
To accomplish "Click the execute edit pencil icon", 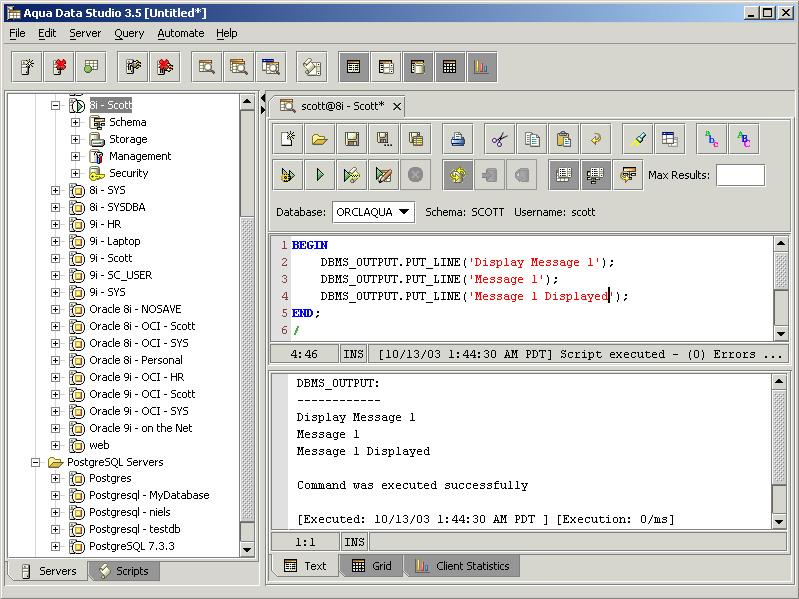I will click(384, 175).
